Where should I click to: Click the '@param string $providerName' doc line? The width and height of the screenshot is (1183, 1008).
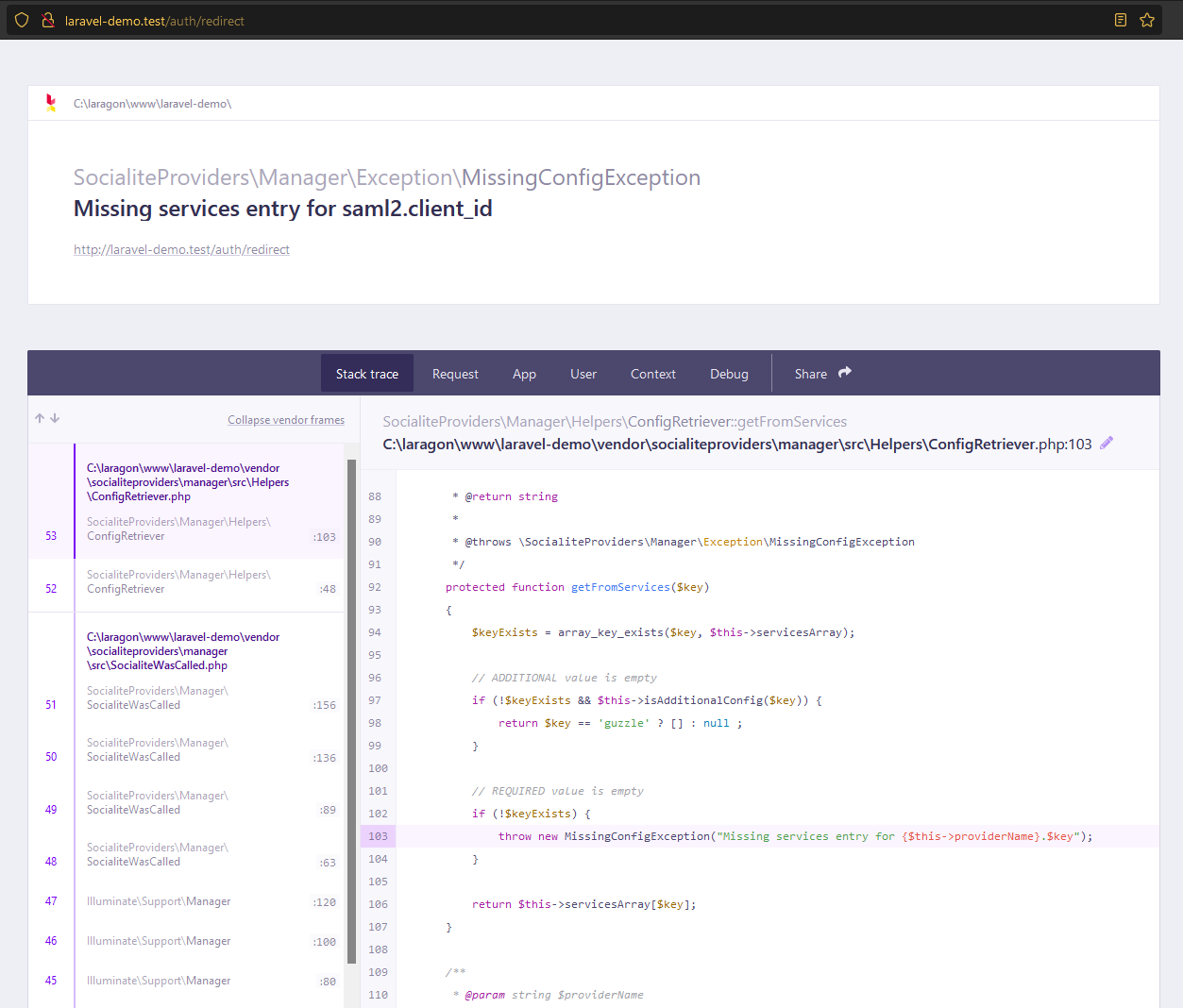pos(548,995)
